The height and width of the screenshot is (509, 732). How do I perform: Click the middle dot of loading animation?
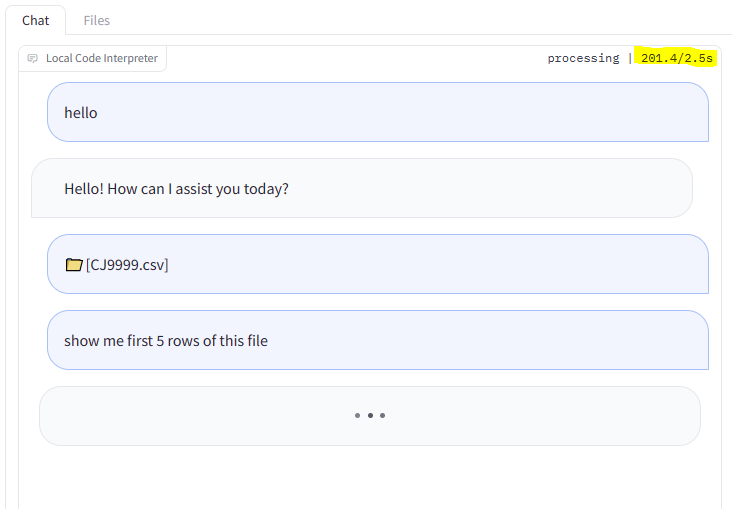(370, 415)
